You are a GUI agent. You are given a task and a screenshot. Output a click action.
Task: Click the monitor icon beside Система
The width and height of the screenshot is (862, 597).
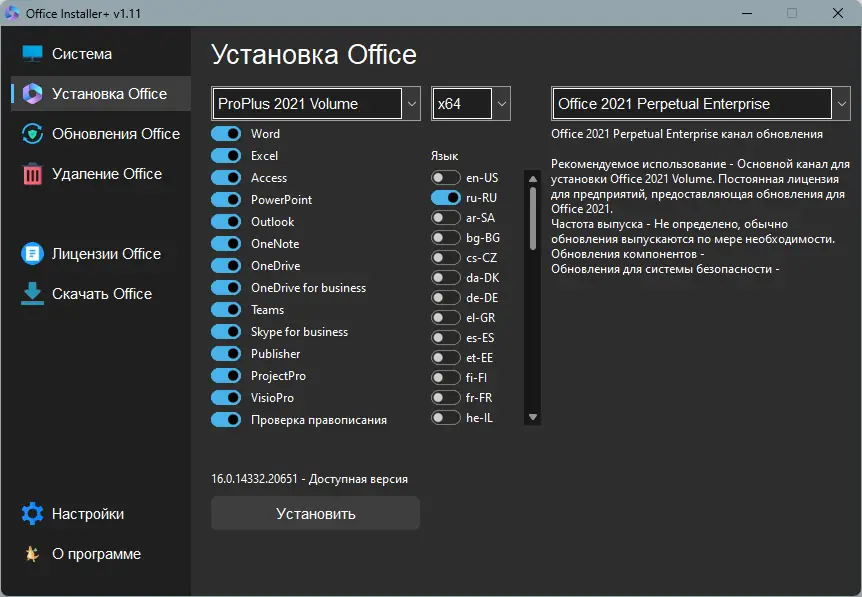click(33, 54)
